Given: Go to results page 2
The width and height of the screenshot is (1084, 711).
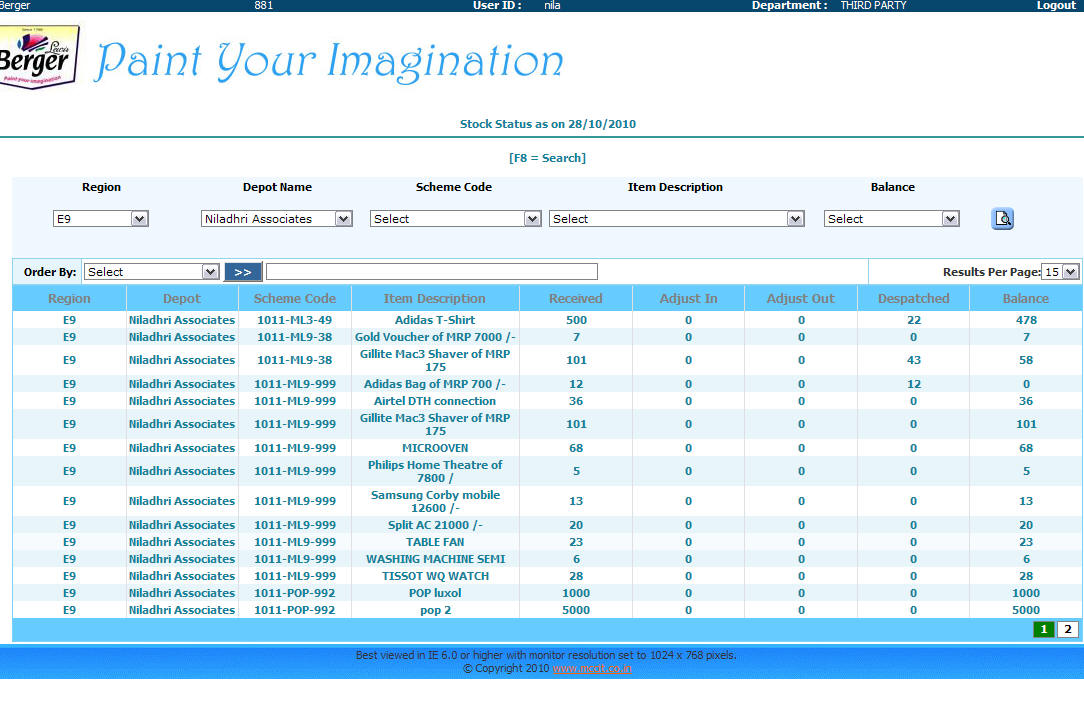Looking at the screenshot, I should pos(1067,629).
